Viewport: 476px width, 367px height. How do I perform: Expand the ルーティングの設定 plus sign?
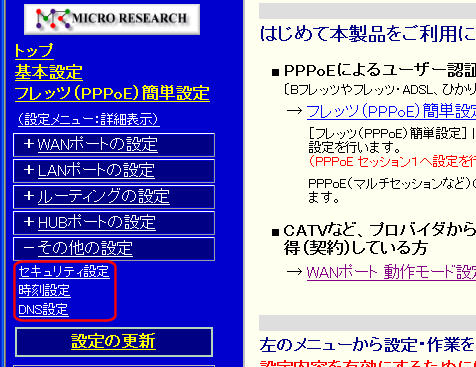pyautogui.click(x=29, y=196)
